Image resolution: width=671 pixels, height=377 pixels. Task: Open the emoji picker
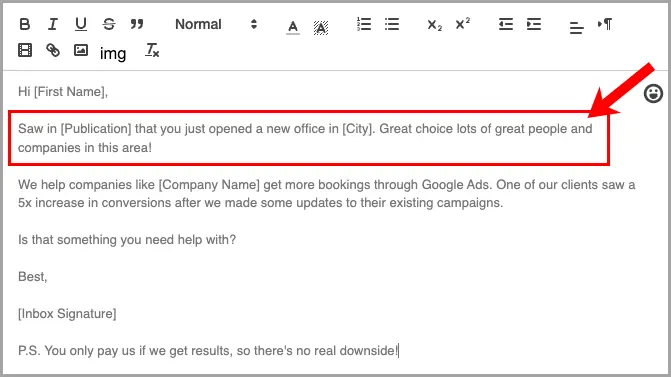tap(653, 93)
